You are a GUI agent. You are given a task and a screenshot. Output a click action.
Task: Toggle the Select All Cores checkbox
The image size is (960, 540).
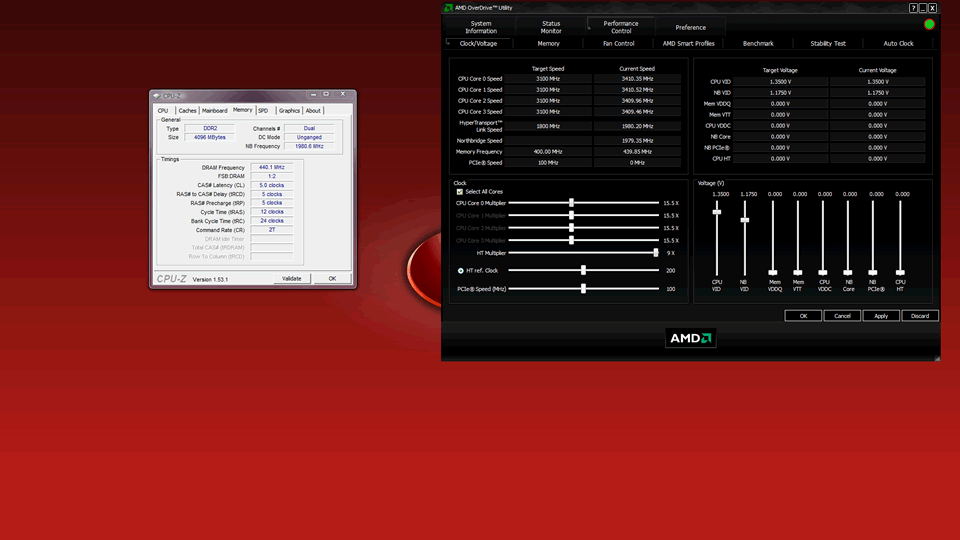[460, 191]
